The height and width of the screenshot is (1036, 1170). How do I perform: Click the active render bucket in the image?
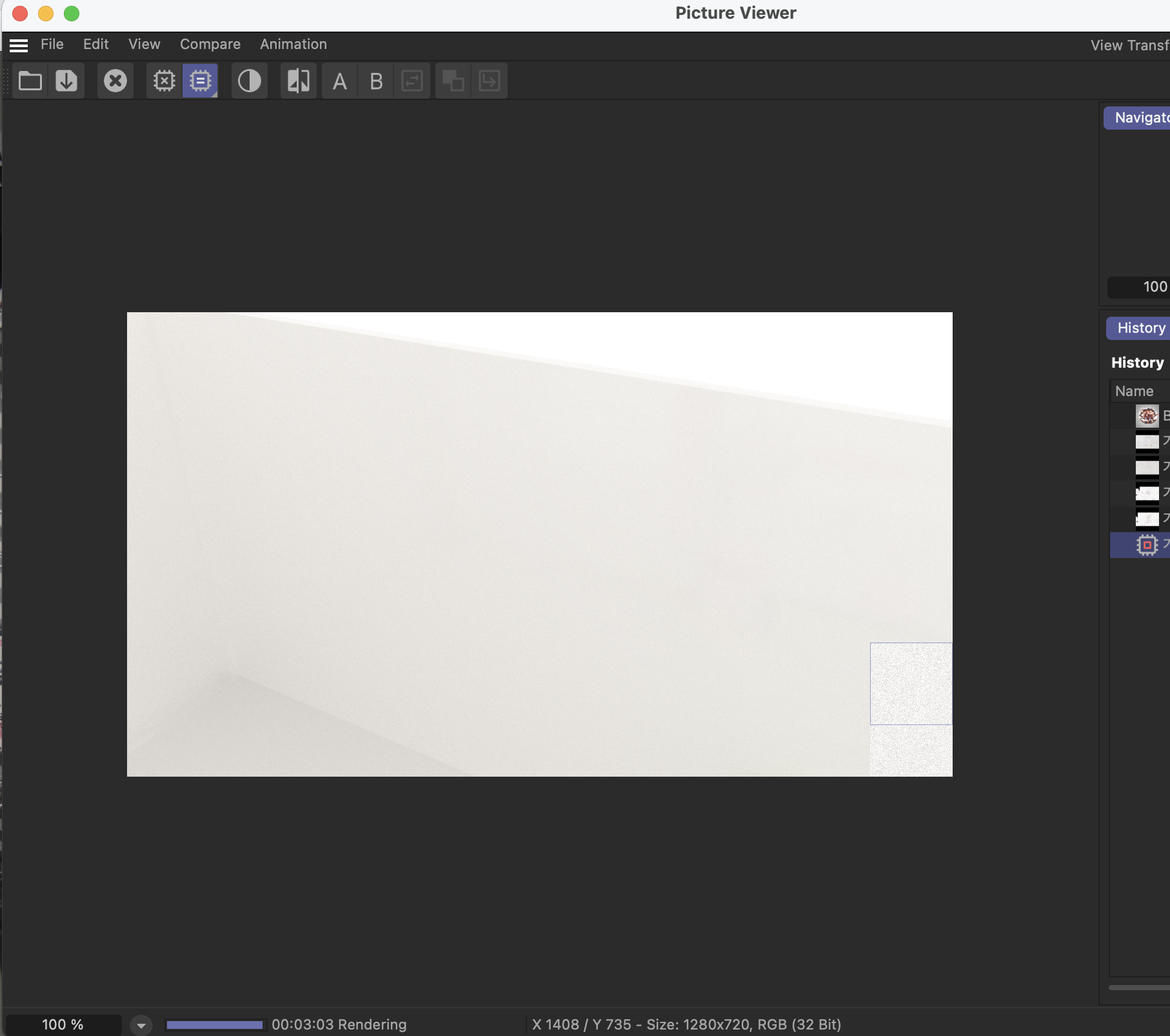[x=911, y=684]
